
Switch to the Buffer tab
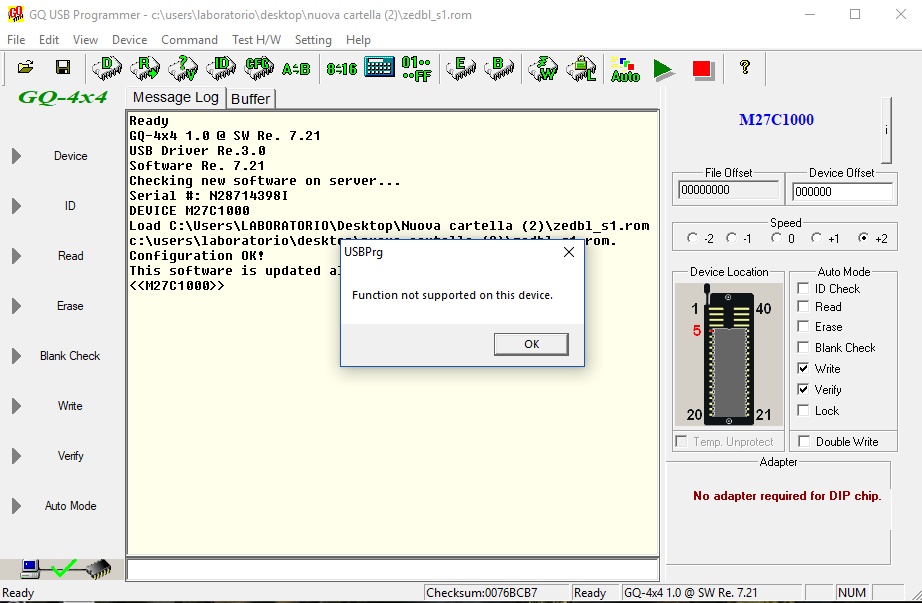250,98
